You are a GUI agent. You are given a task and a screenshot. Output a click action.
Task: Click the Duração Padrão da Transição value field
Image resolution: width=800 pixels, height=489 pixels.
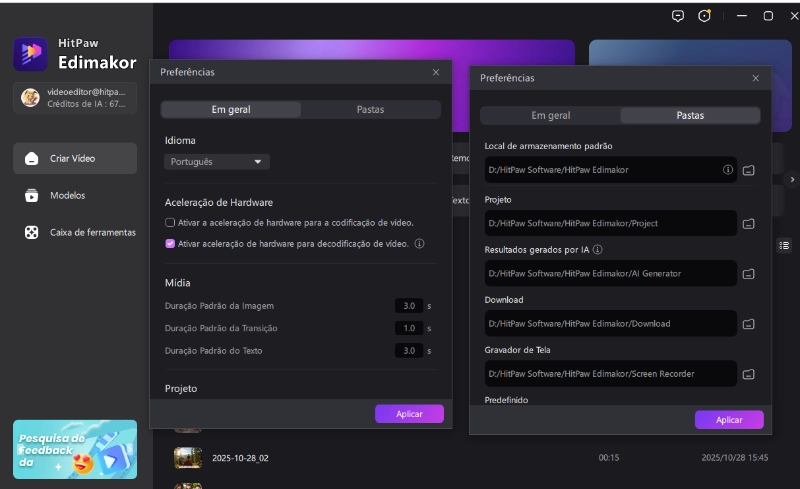click(408, 328)
